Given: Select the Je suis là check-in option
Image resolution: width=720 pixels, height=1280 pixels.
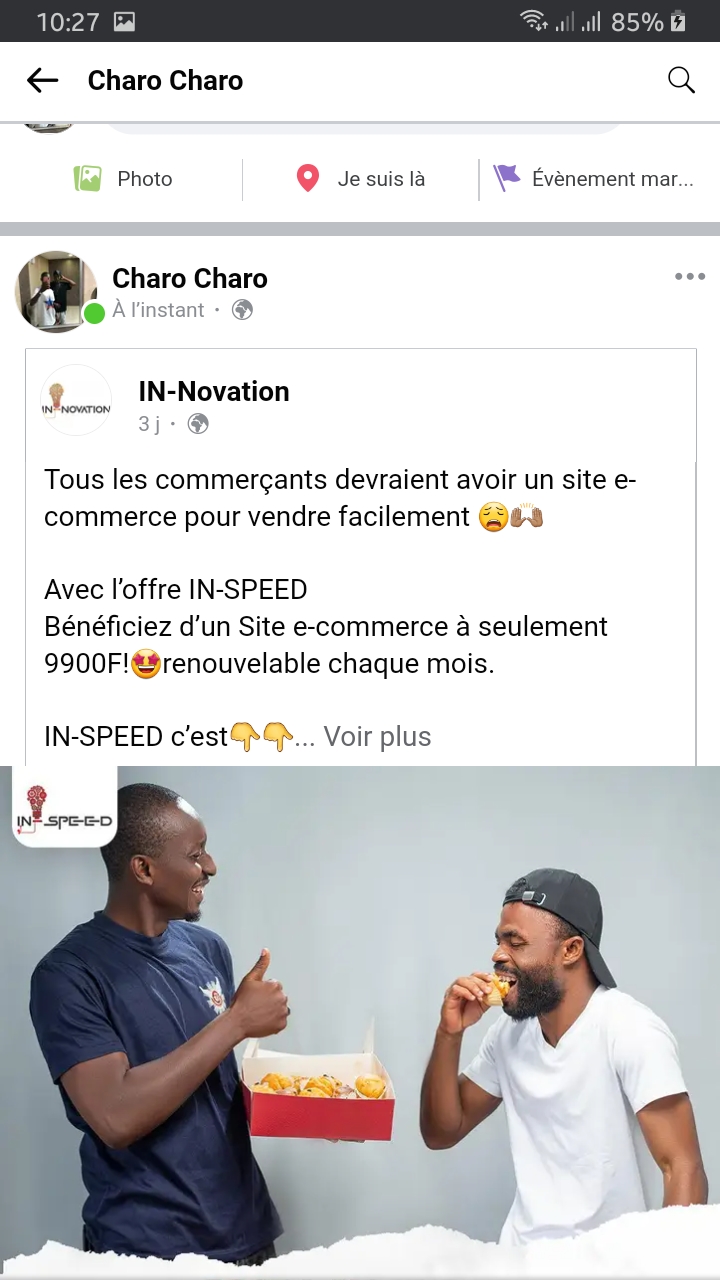Looking at the screenshot, I should coord(381,179).
